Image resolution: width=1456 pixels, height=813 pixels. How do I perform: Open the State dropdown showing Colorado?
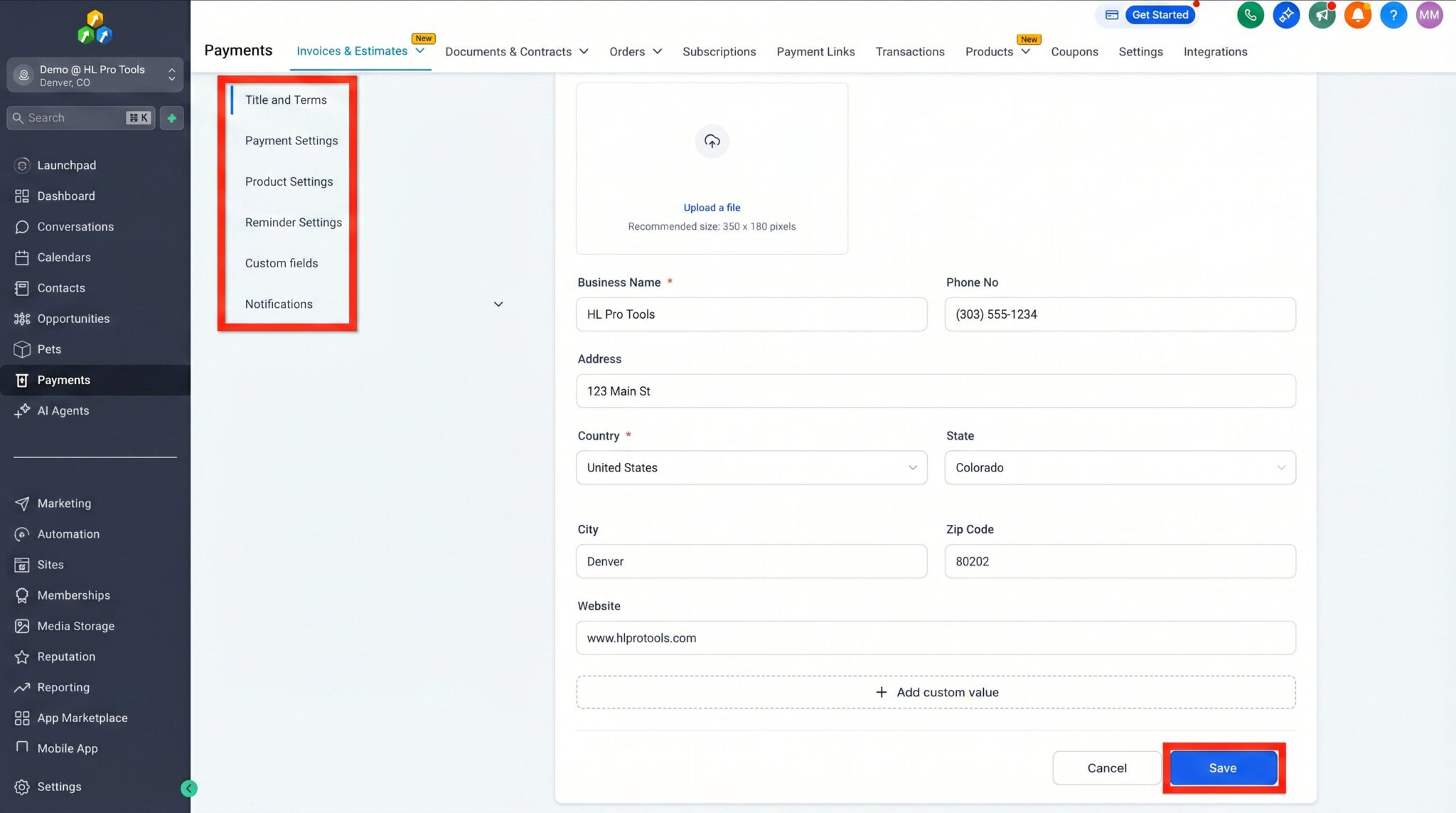click(1120, 467)
